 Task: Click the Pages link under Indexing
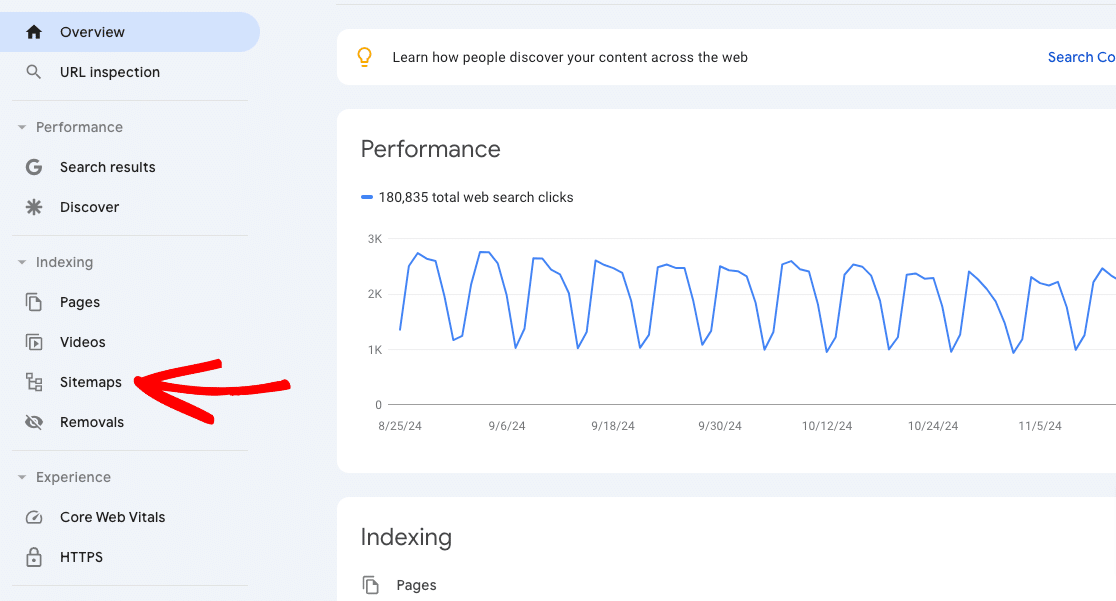tap(416, 585)
